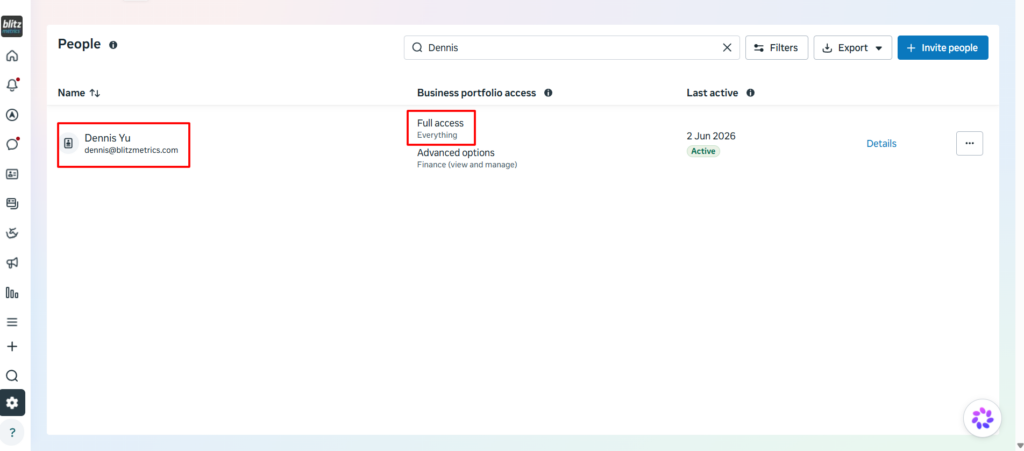The width and height of the screenshot is (1024, 451).
Task: Open the Home icon in sidebar
Action: (12, 56)
